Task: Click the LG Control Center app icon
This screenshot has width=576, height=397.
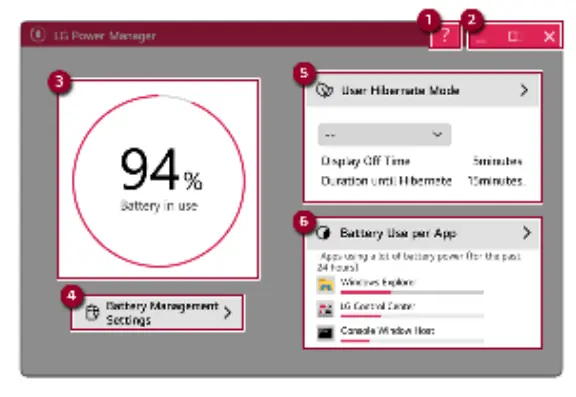Action: tap(325, 309)
